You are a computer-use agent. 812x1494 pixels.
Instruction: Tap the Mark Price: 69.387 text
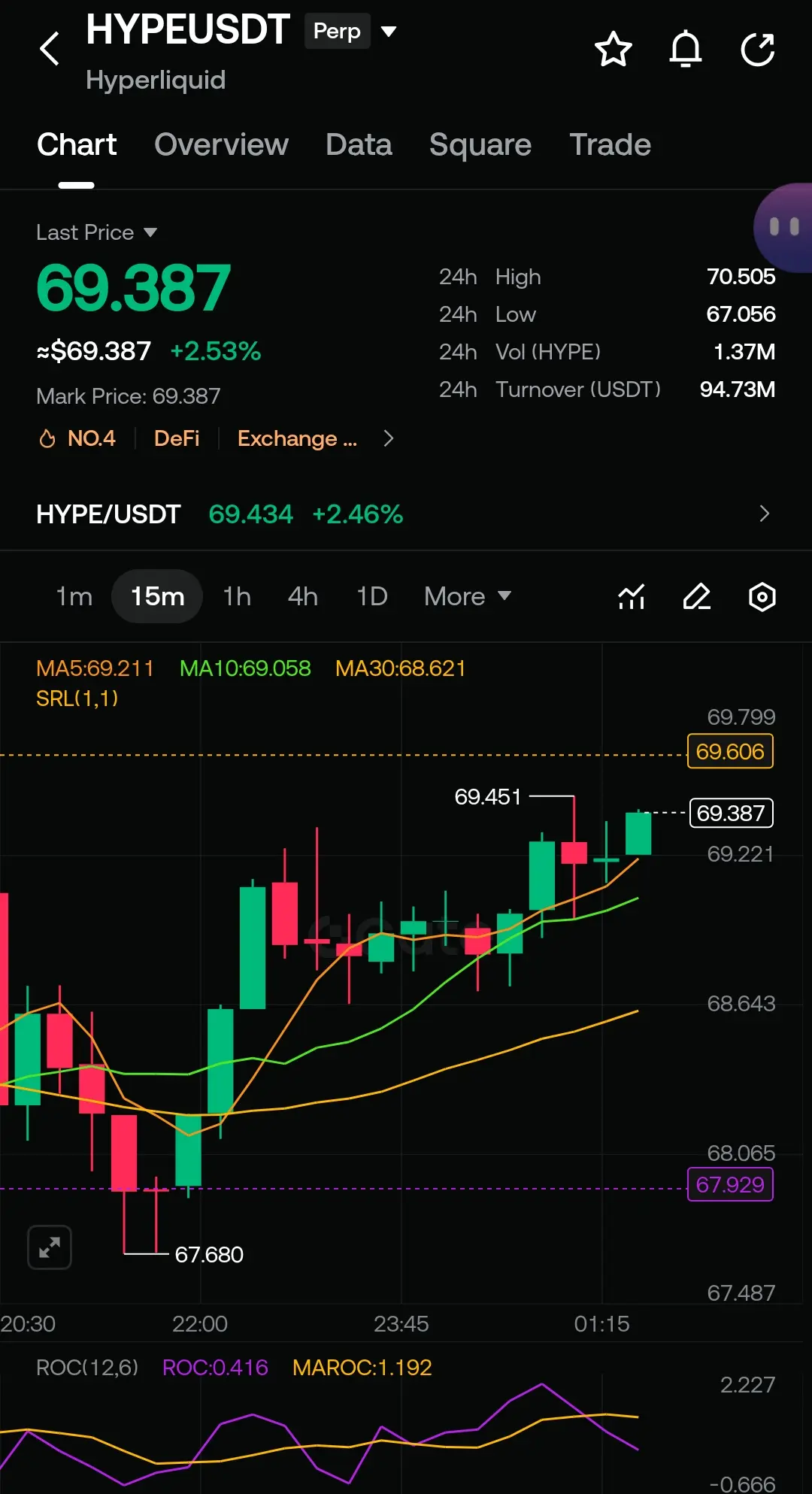[129, 396]
